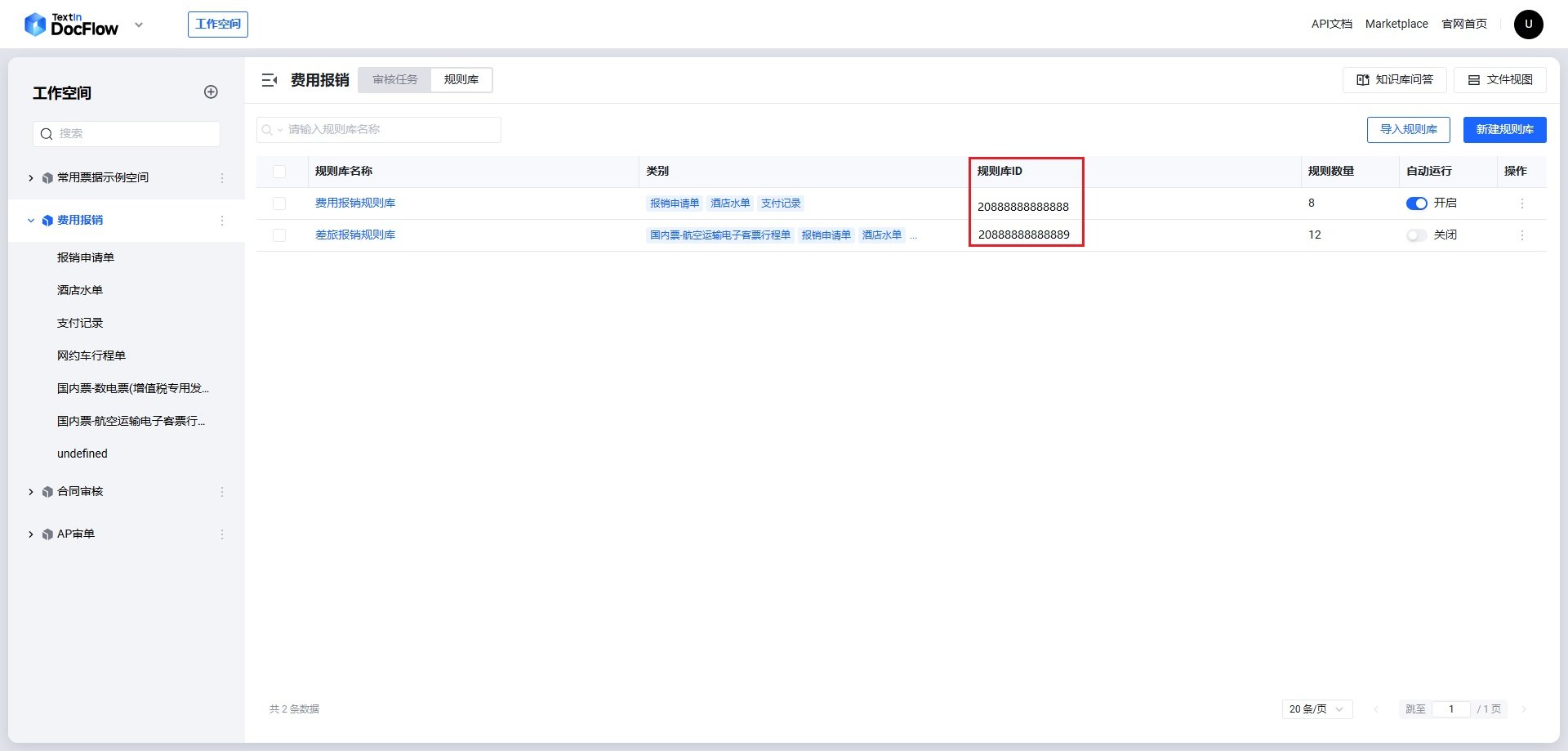Select 网约车行程单 in sidebar
The width and height of the screenshot is (1568, 751).
point(91,355)
